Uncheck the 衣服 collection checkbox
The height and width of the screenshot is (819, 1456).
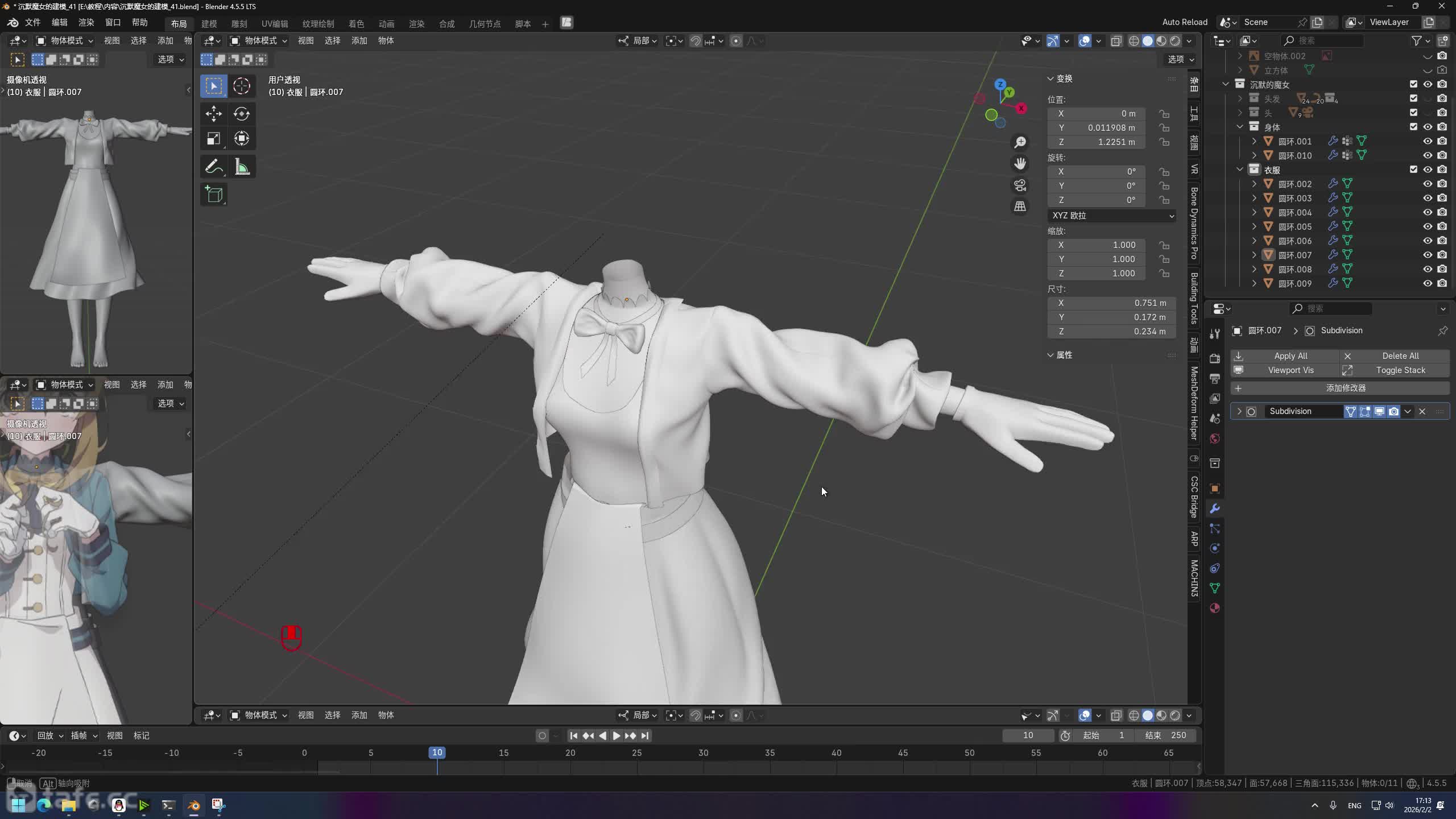tap(1413, 169)
